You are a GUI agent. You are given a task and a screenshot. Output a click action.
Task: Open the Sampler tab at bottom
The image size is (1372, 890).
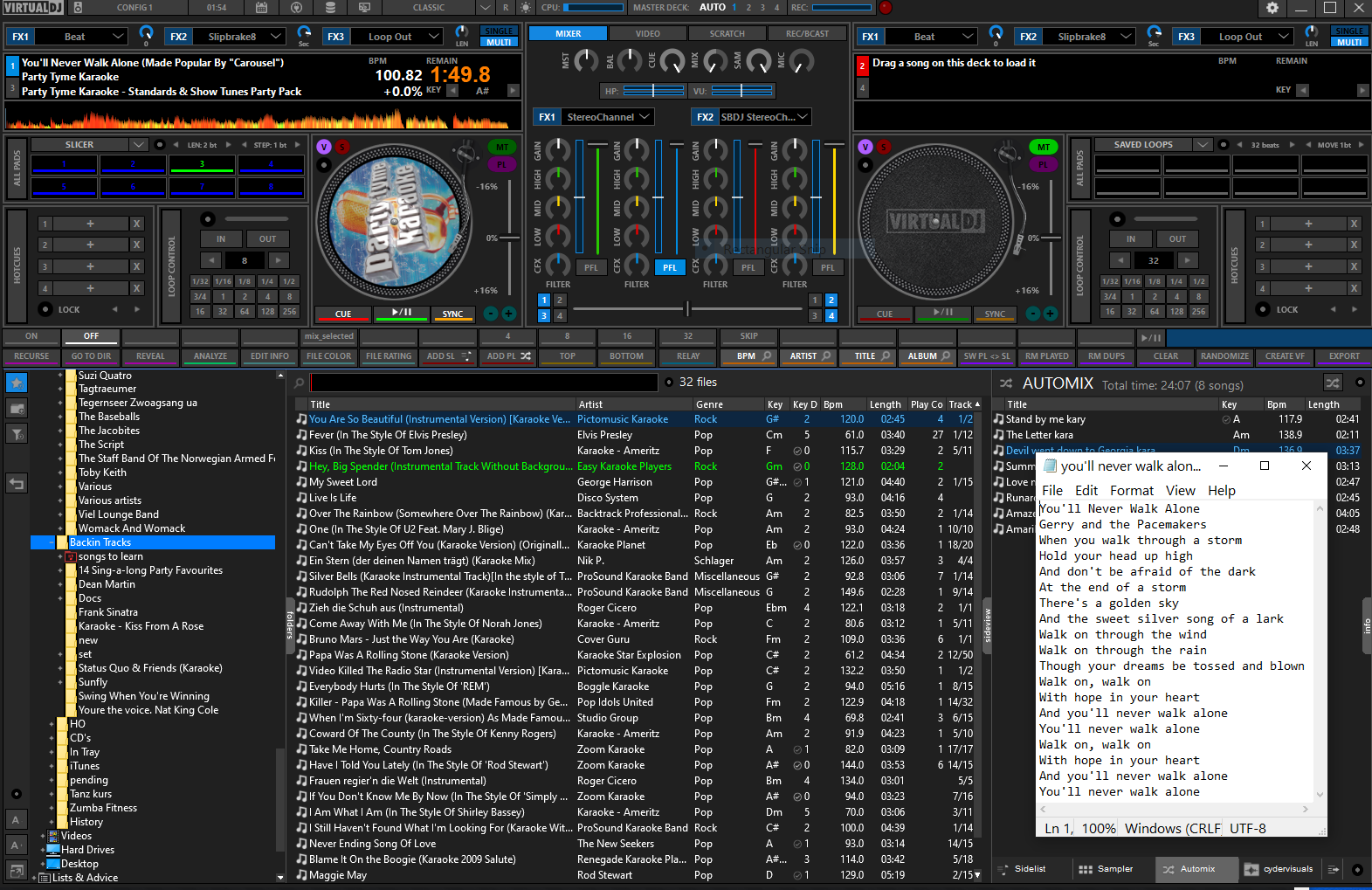(1106, 869)
